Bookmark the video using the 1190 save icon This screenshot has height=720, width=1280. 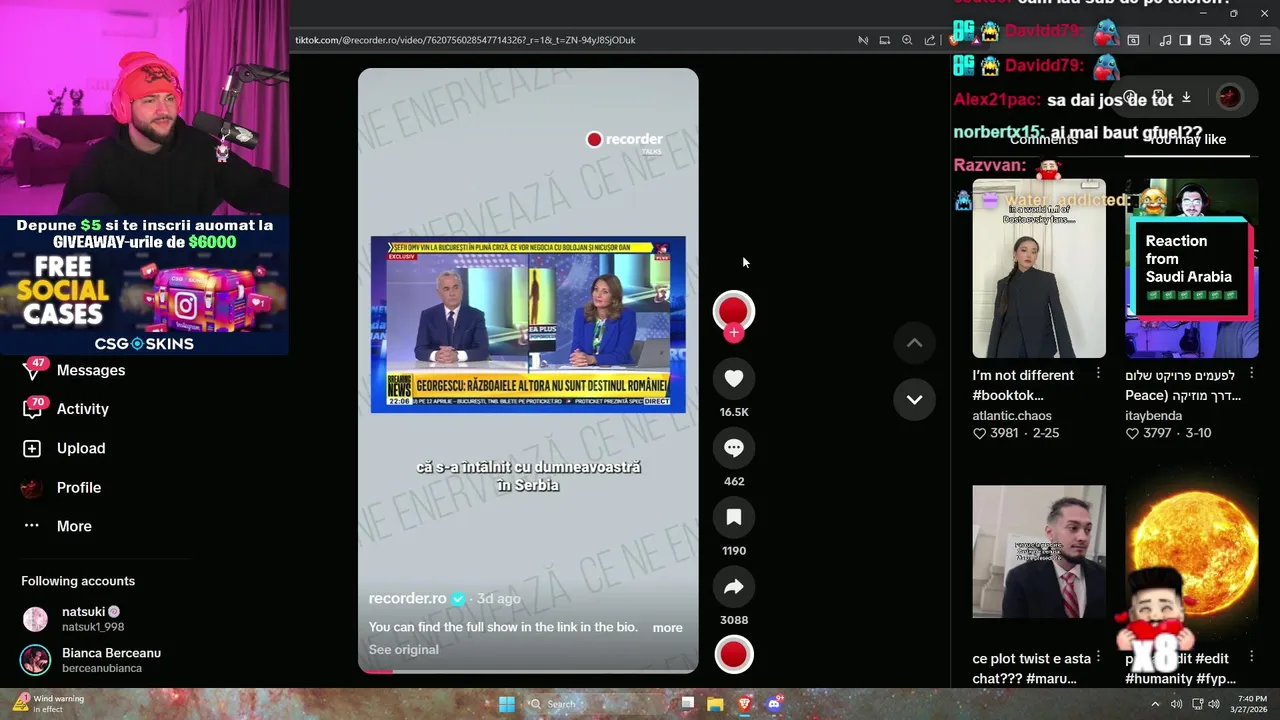(x=734, y=517)
